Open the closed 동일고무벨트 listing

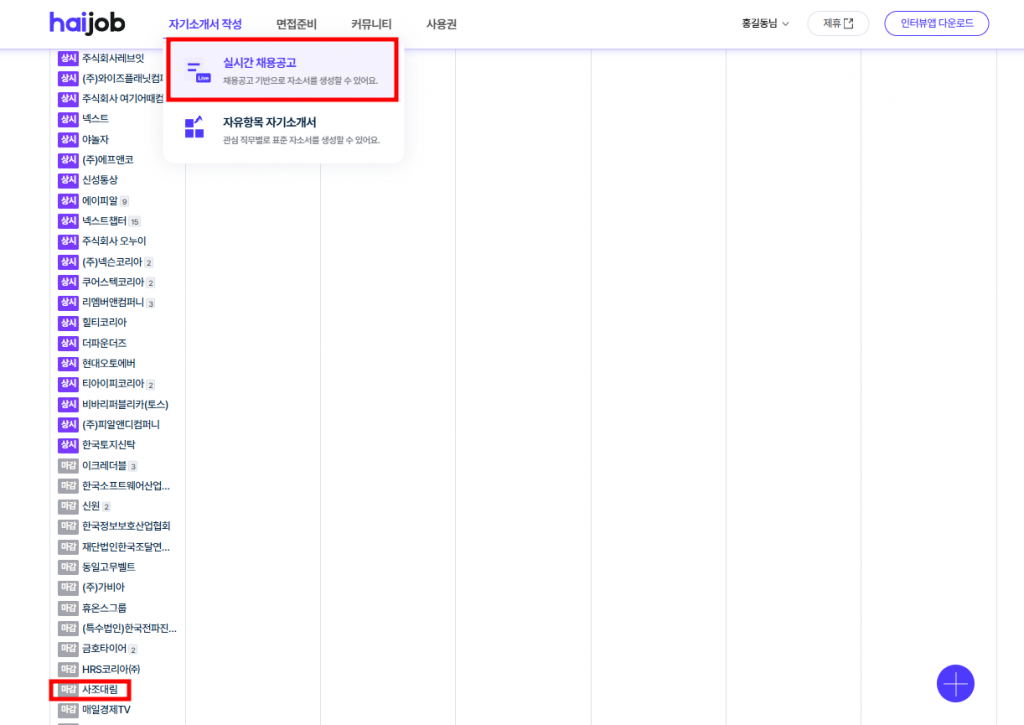109,567
